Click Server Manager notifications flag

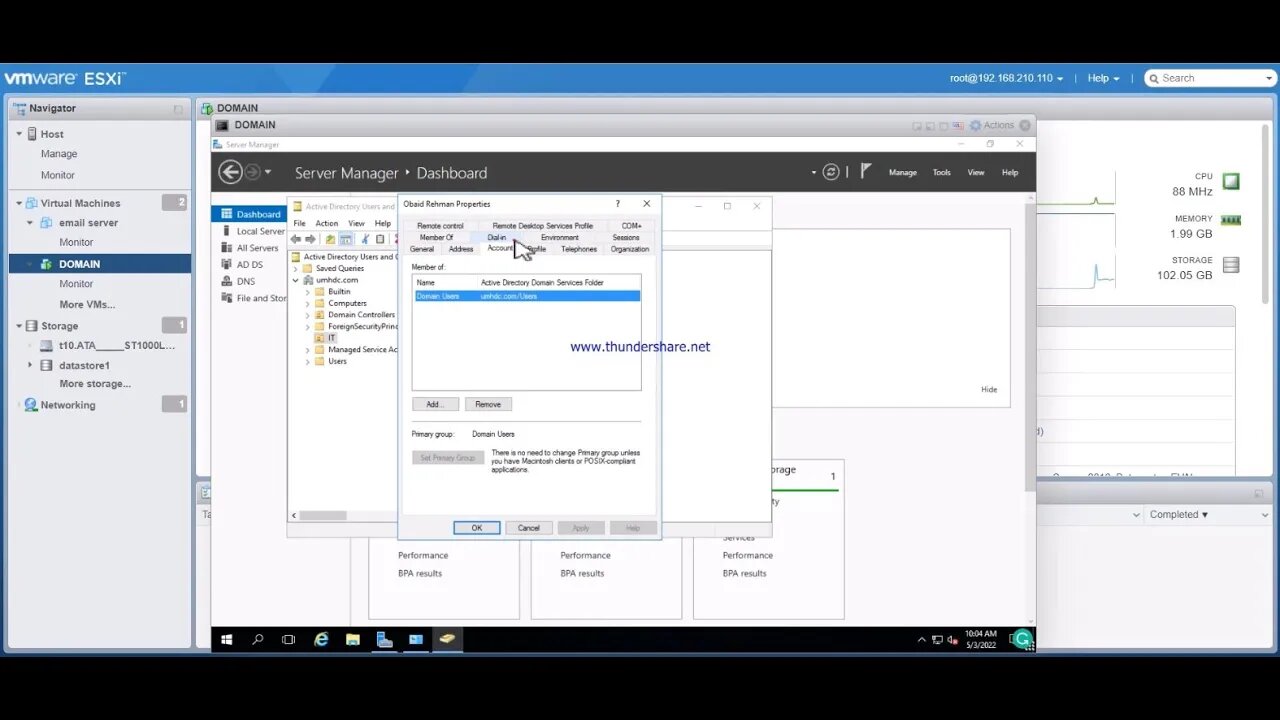[866, 171]
